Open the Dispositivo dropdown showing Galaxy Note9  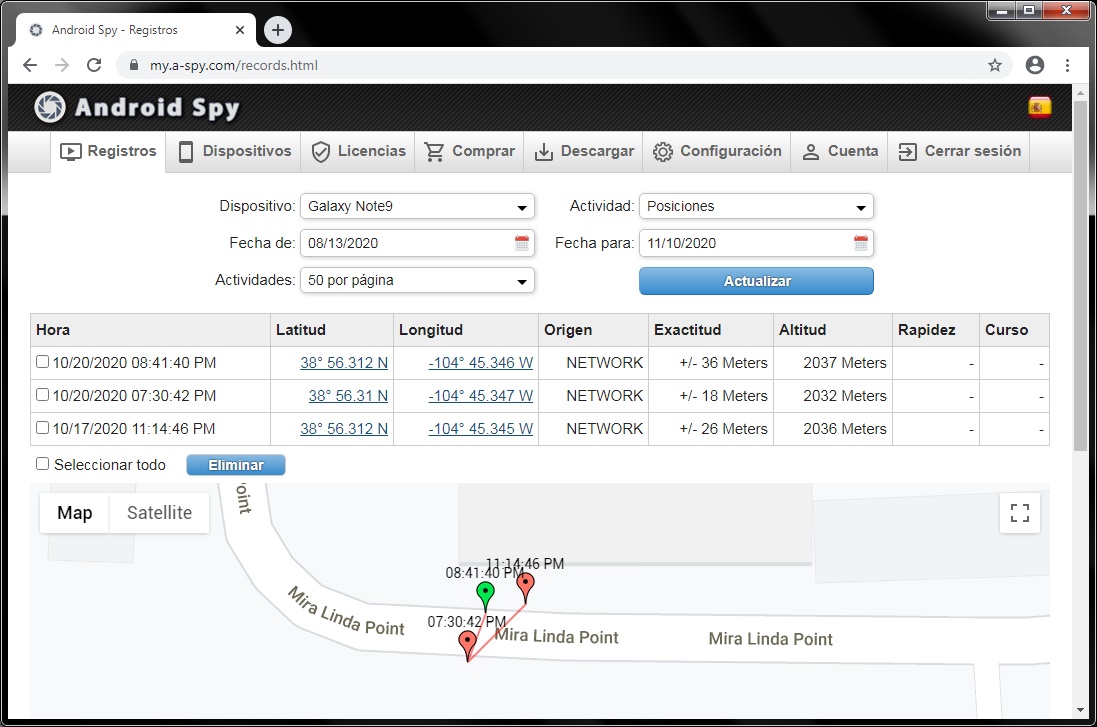[417, 206]
